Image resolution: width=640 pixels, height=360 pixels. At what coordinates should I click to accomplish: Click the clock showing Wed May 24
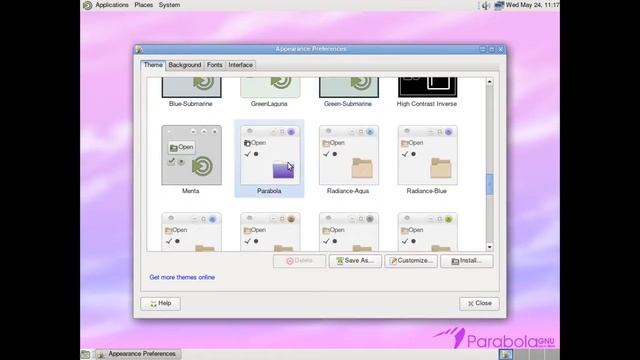pos(532,5)
